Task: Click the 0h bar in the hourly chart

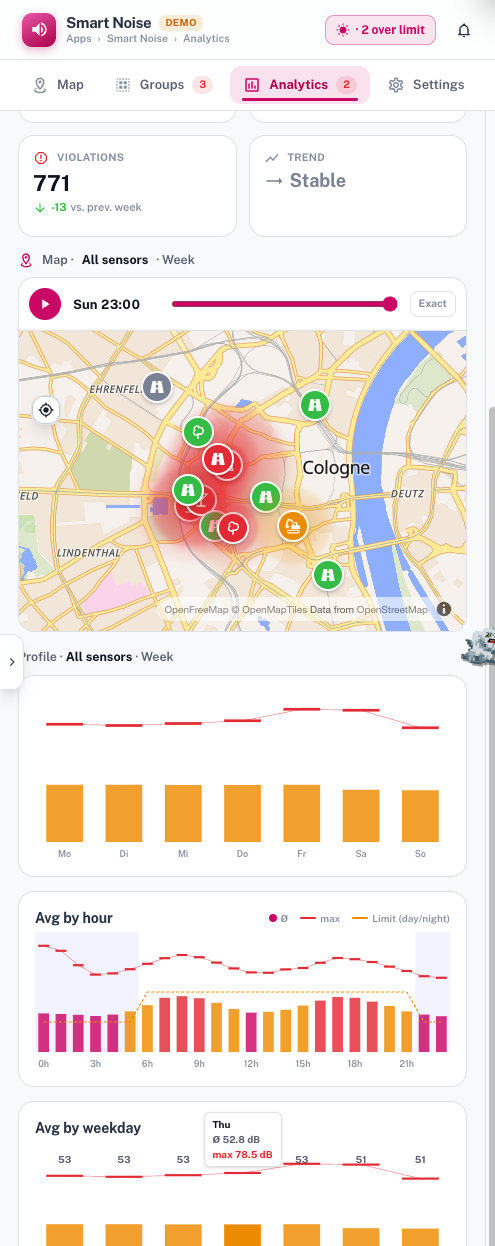Action: (x=43, y=1033)
